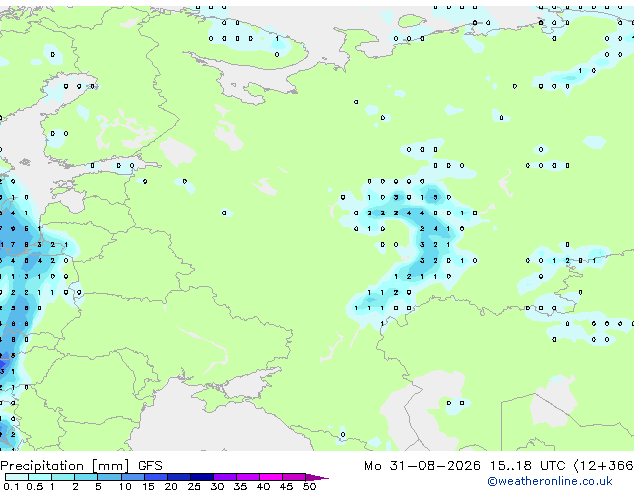634x490 pixels.
Task: Pick the 1–2 mm legend color
Action: (x=63, y=477)
